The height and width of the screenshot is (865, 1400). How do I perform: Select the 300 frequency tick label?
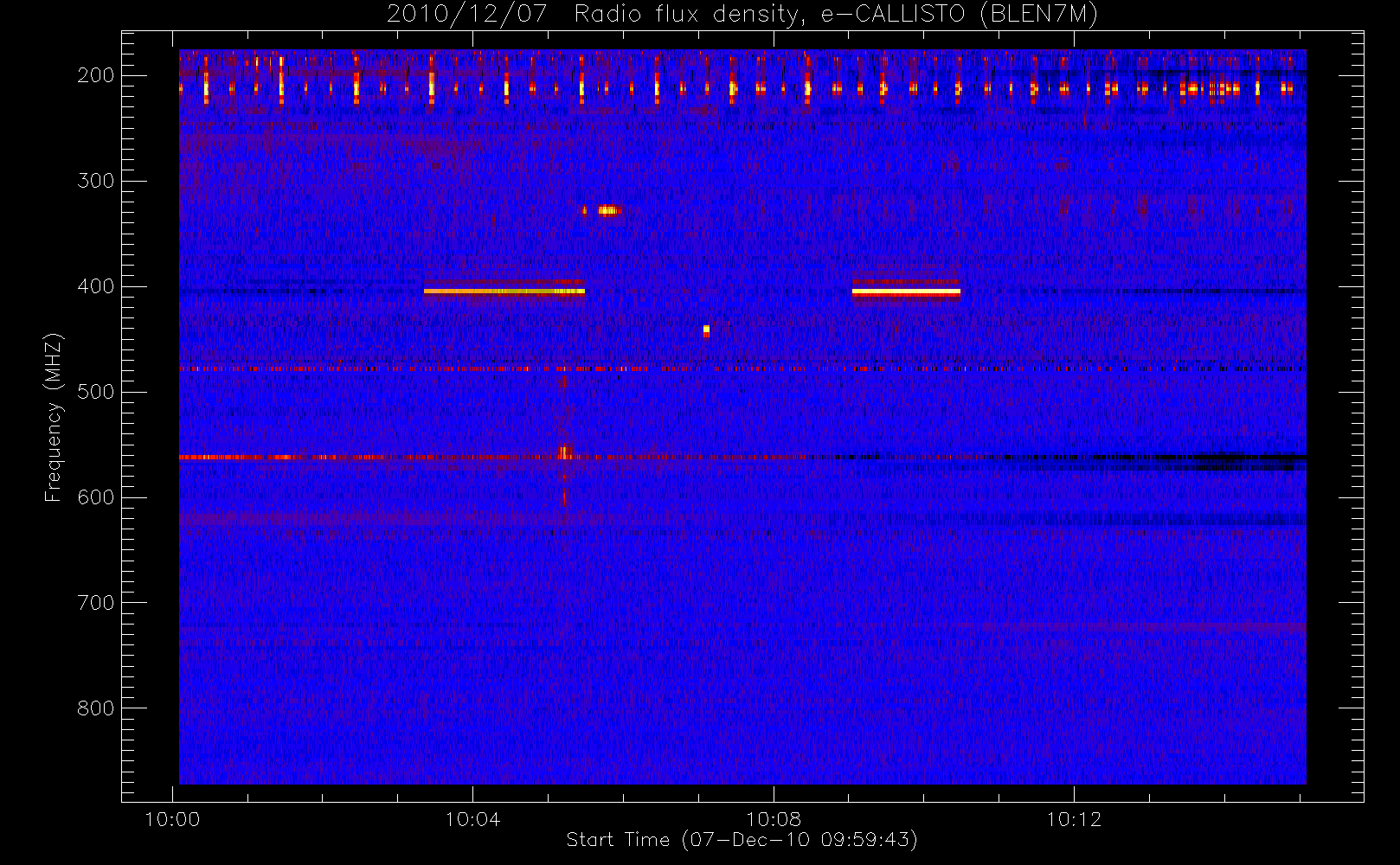[x=96, y=181]
